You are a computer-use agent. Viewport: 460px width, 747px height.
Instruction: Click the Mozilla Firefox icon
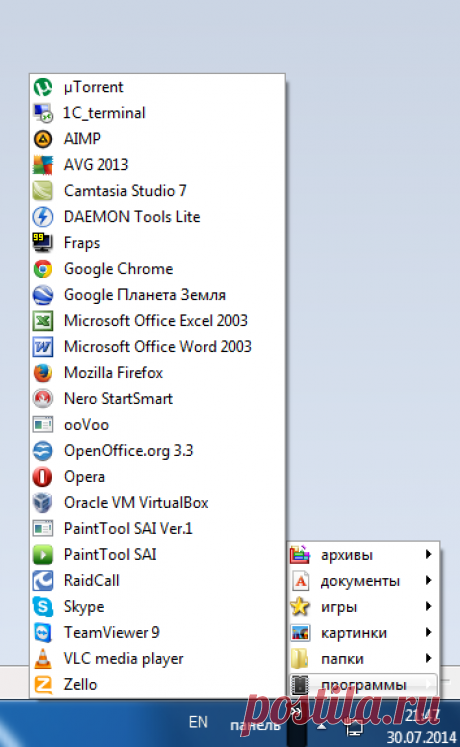tap(43, 373)
